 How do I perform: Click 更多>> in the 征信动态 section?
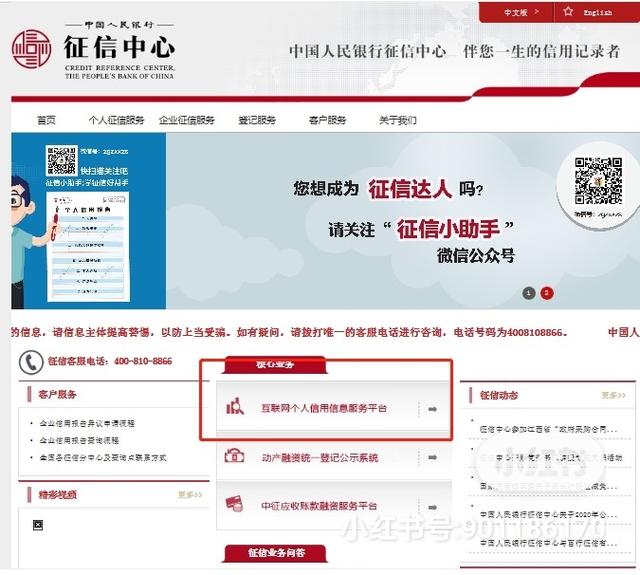tap(613, 395)
